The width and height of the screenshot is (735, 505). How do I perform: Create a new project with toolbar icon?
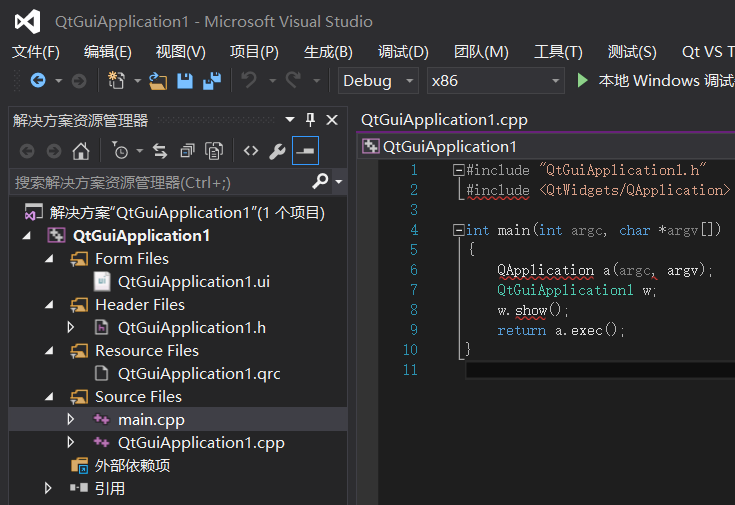pos(116,81)
